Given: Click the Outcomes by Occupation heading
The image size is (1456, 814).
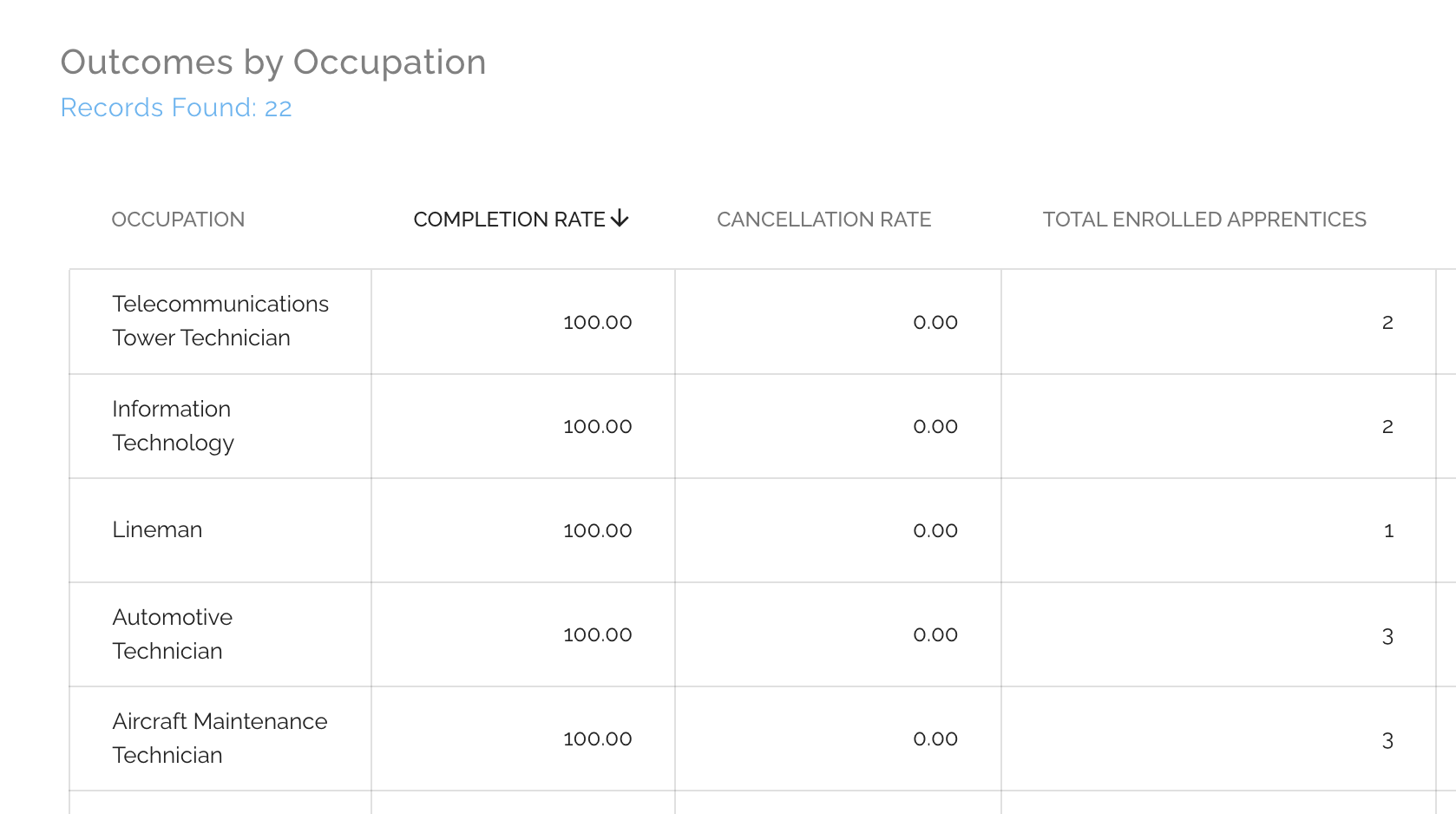Looking at the screenshot, I should pos(273,62).
